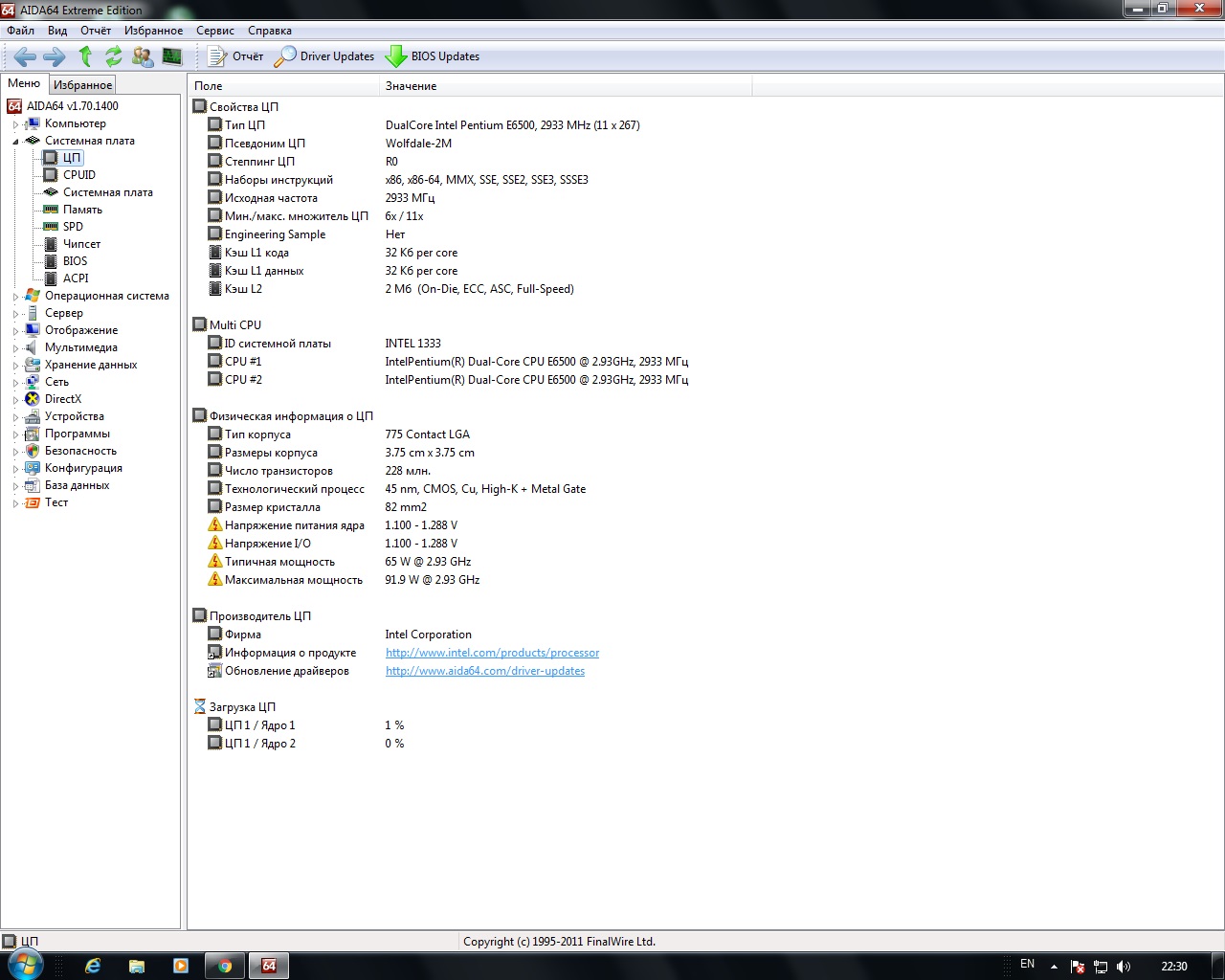
Task: Switch to the Избранное tab
Action: [82, 85]
